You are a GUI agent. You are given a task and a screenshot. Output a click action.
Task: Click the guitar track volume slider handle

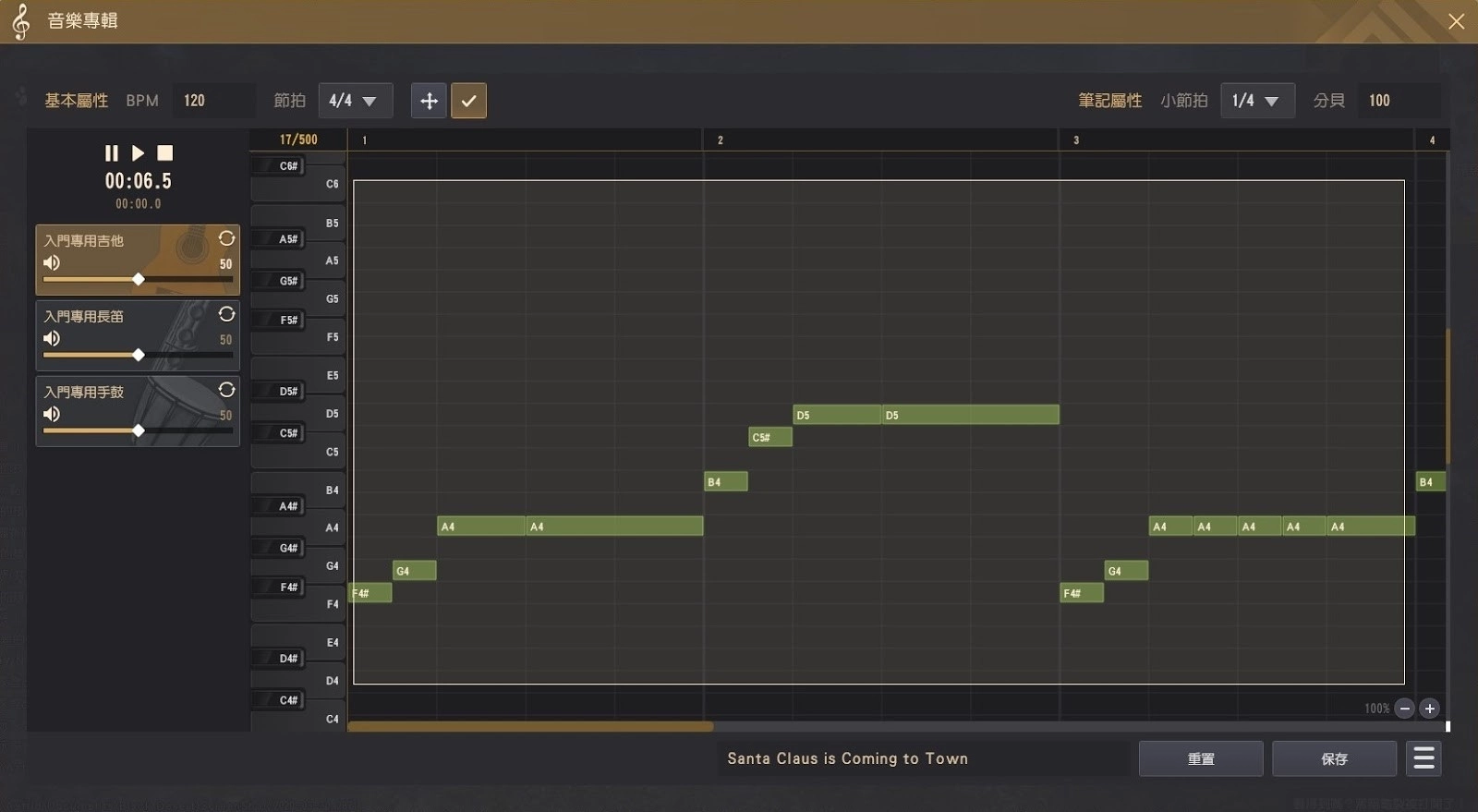139,279
